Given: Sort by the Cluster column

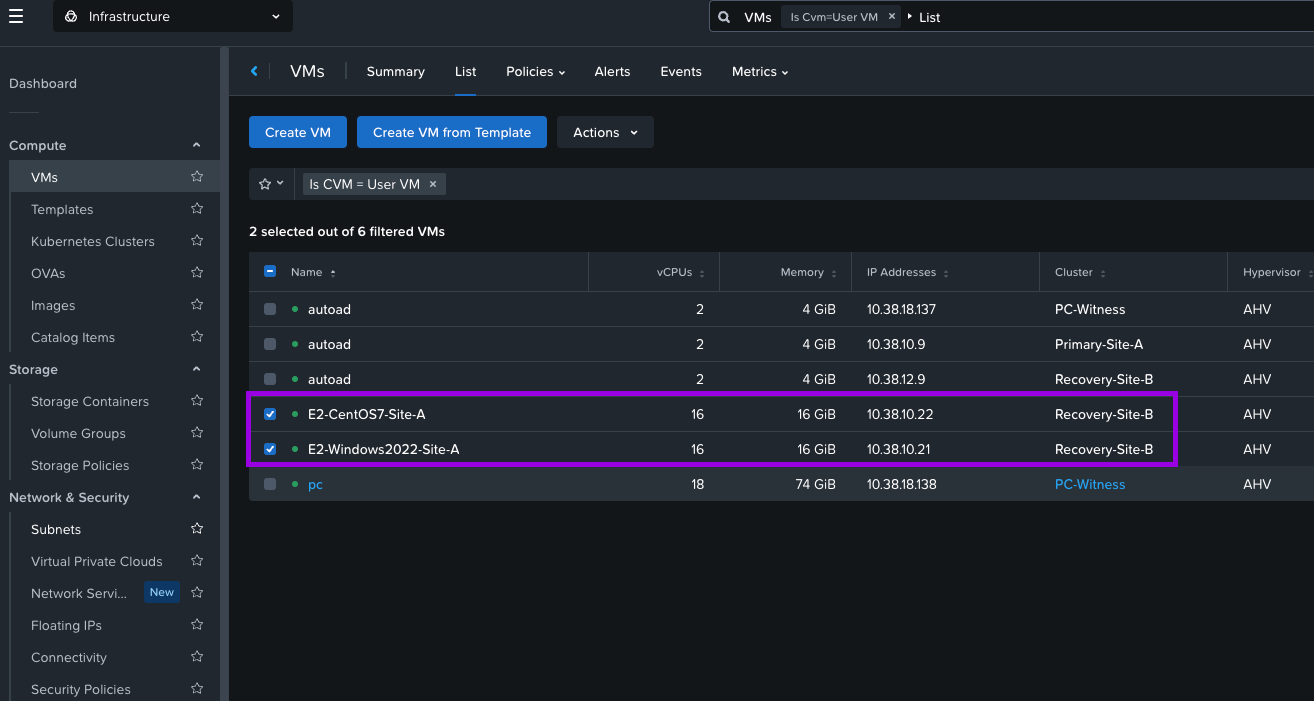Looking at the screenshot, I should pyautogui.click(x=1080, y=272).
